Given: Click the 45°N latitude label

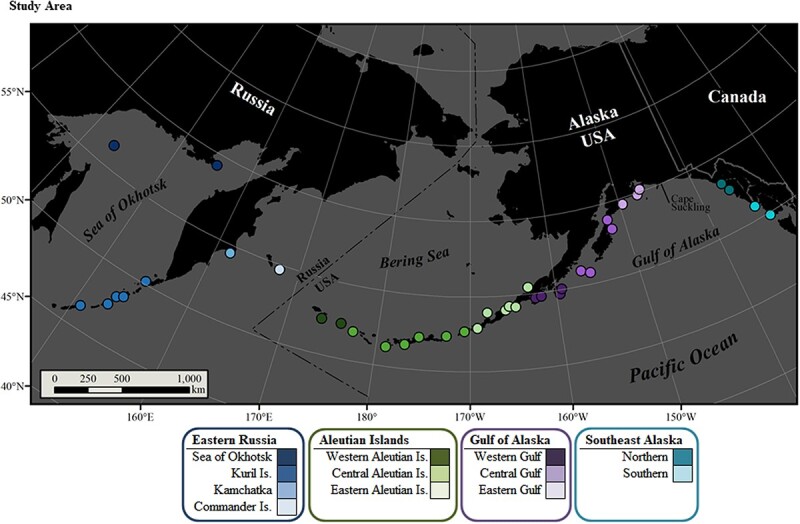Looking at the screenshot, I should [14, 296].
